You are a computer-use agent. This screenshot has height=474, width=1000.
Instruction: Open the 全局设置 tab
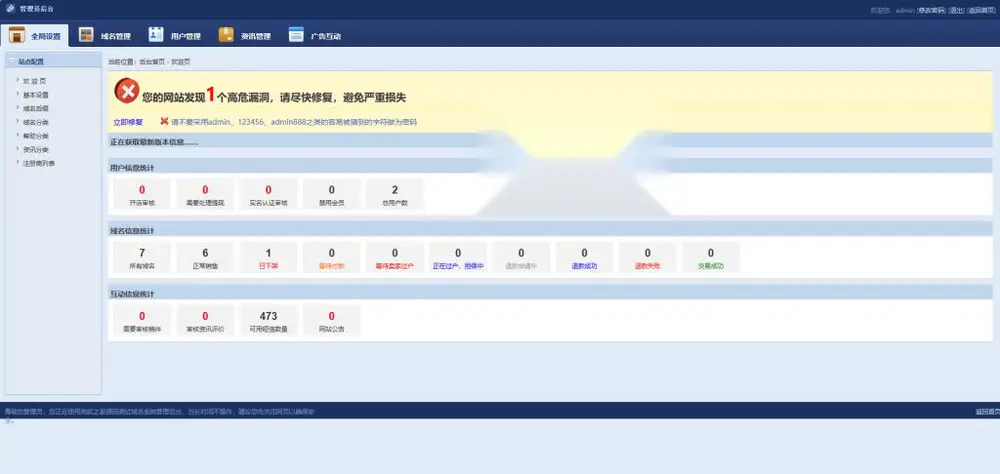click(34, 36)
